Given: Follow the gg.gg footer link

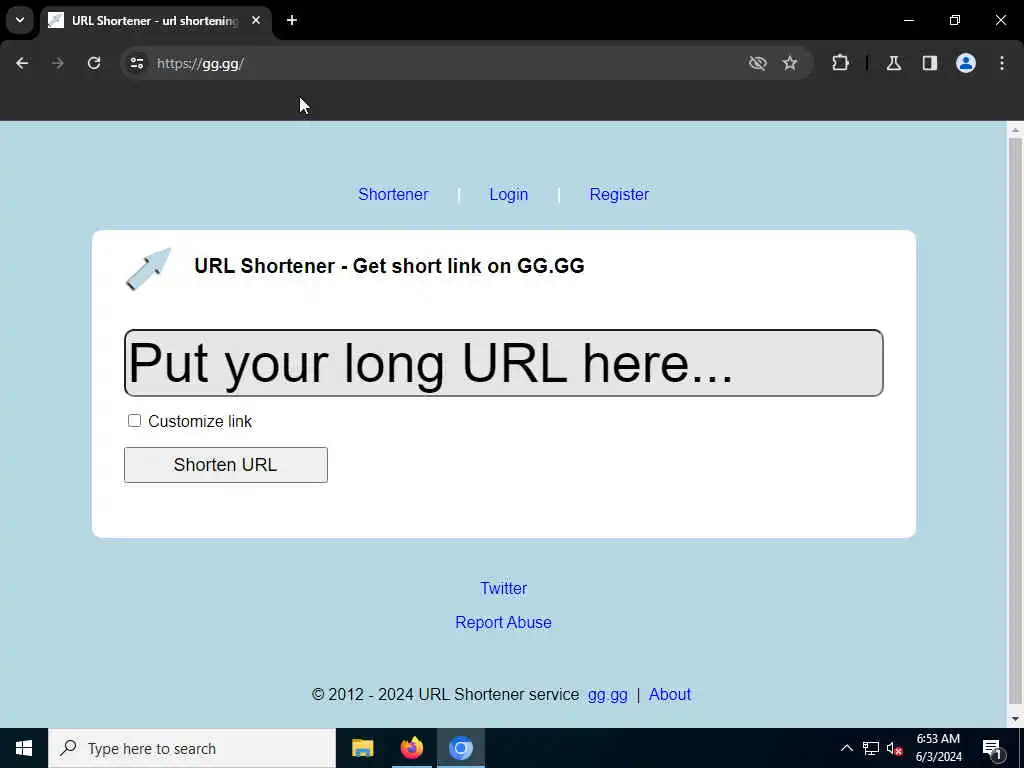Looking at the screenshot, I should click(608, 695).
